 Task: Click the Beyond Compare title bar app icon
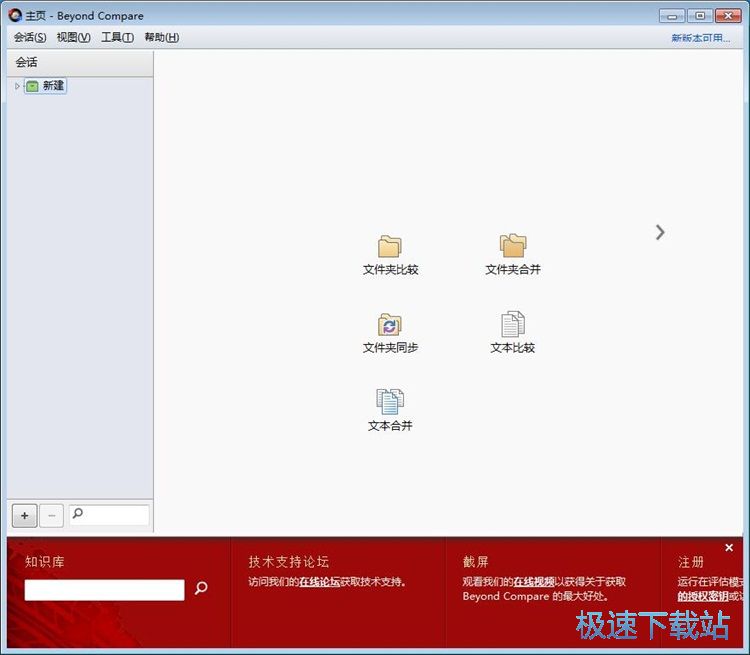pyautogui.click(x=15, y=15)
